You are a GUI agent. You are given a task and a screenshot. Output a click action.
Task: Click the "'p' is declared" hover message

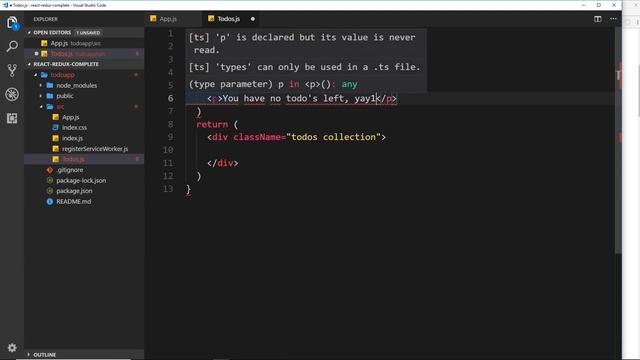coord(302,44)
